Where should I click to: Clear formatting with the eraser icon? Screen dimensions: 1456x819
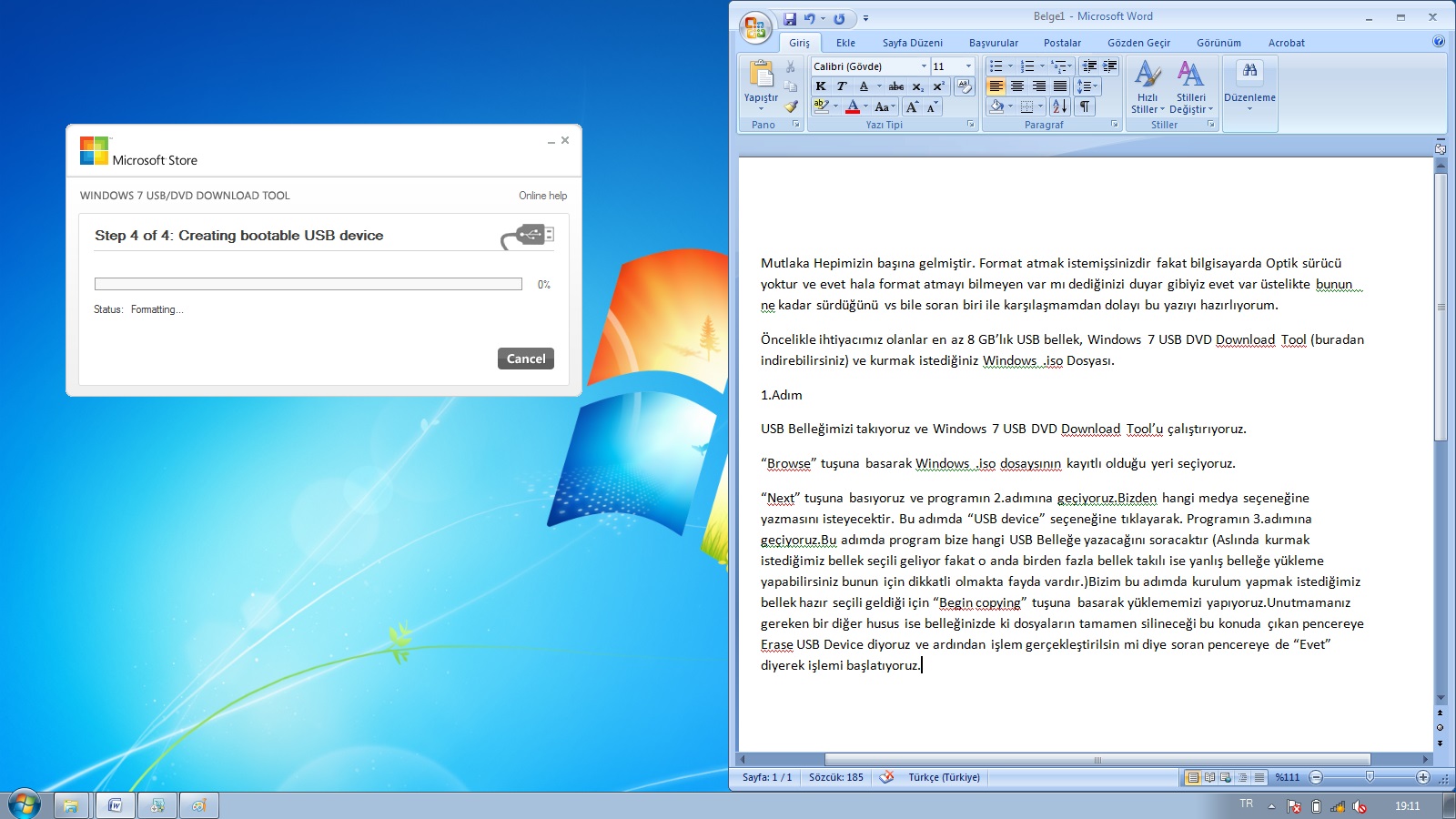[965, 86]
